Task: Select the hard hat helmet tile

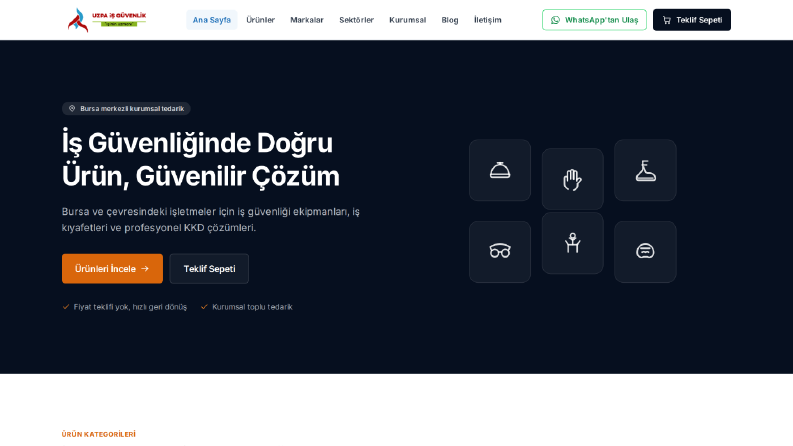Action: pos(500,170)
